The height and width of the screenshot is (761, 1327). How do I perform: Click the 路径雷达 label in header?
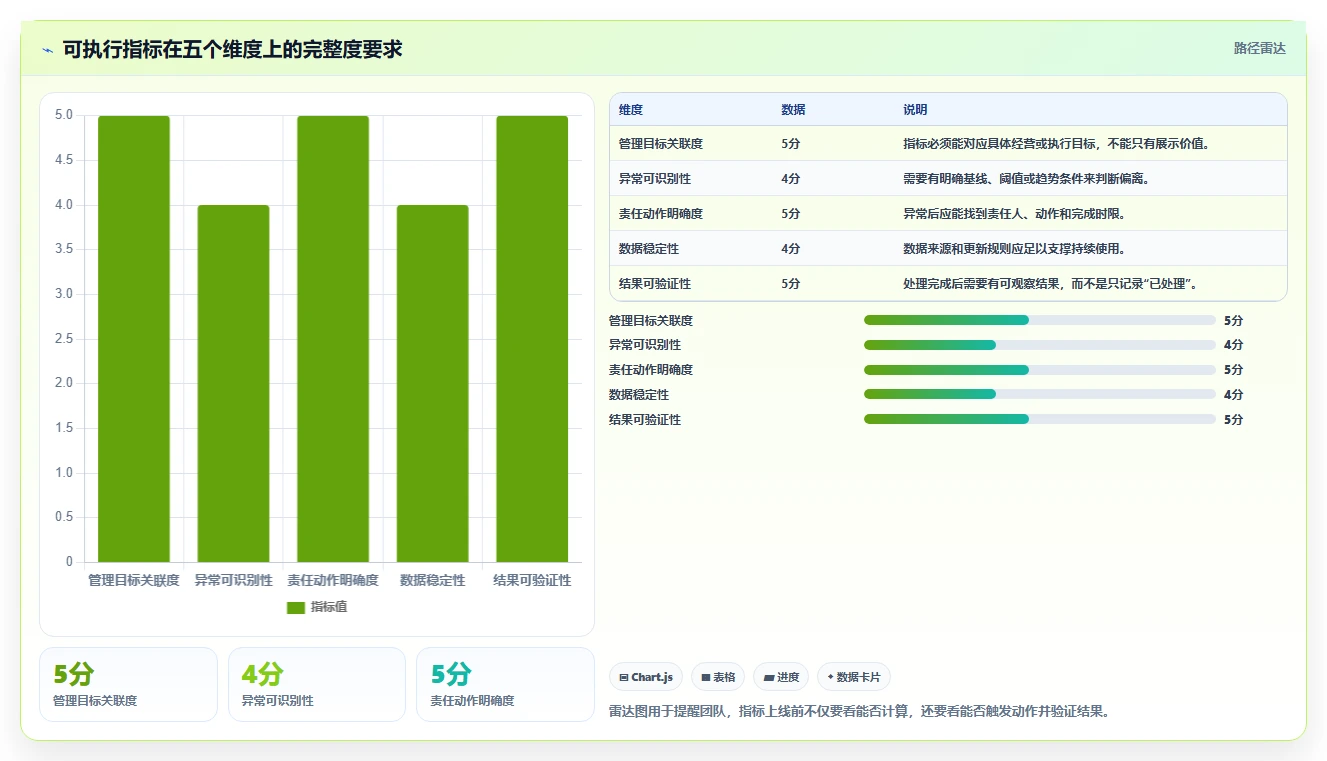[x=1259, y=48]
